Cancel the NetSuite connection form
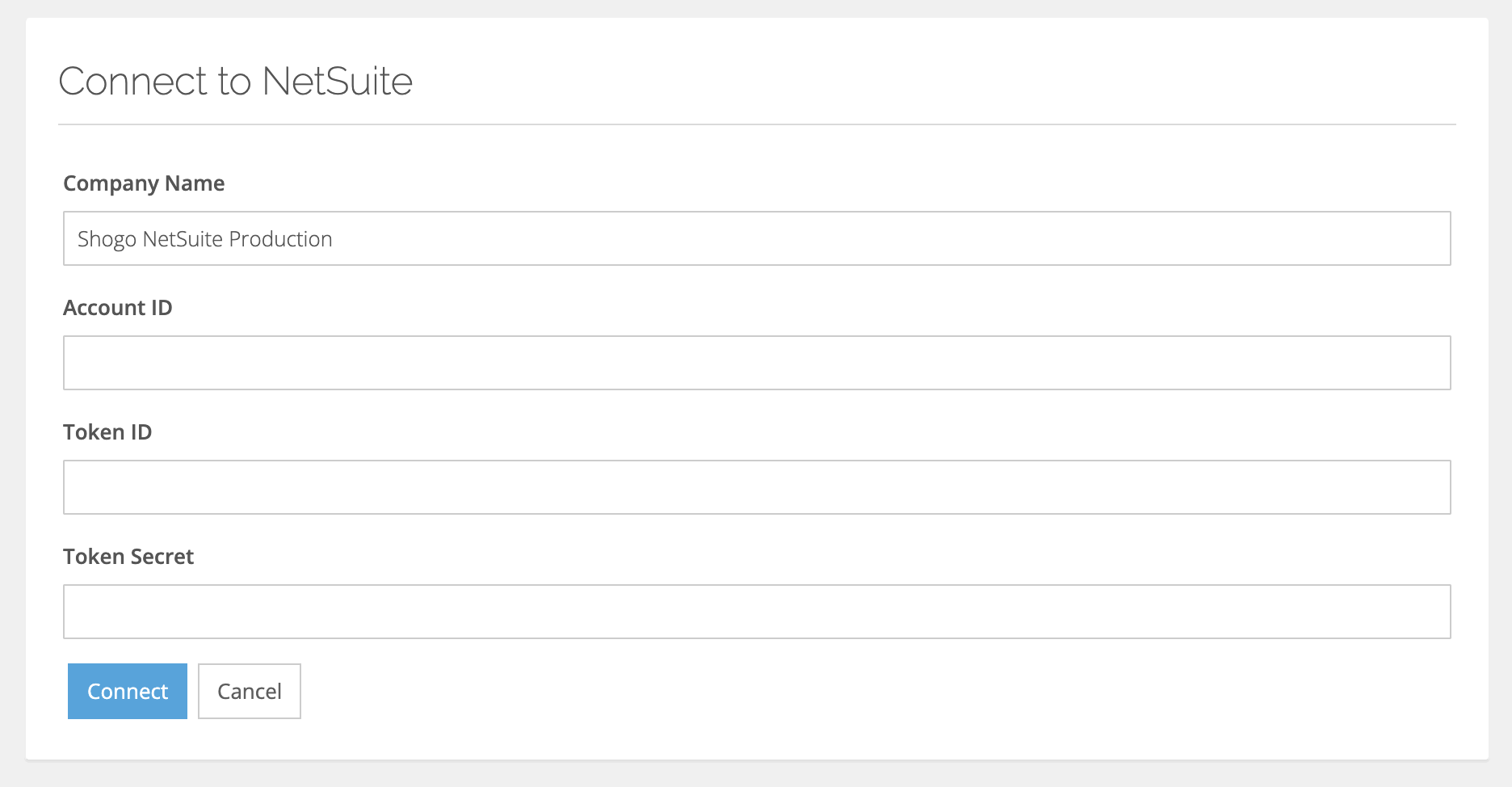The image size is (1512, 787). 250,691
